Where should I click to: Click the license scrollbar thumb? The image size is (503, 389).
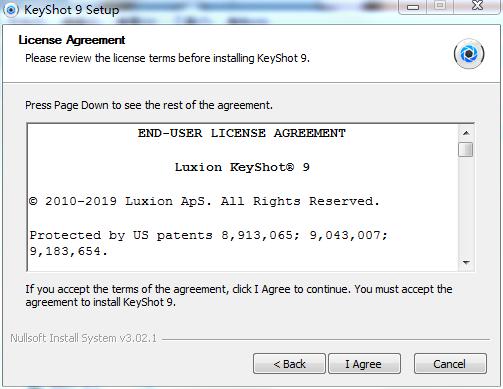pos(466,149)
